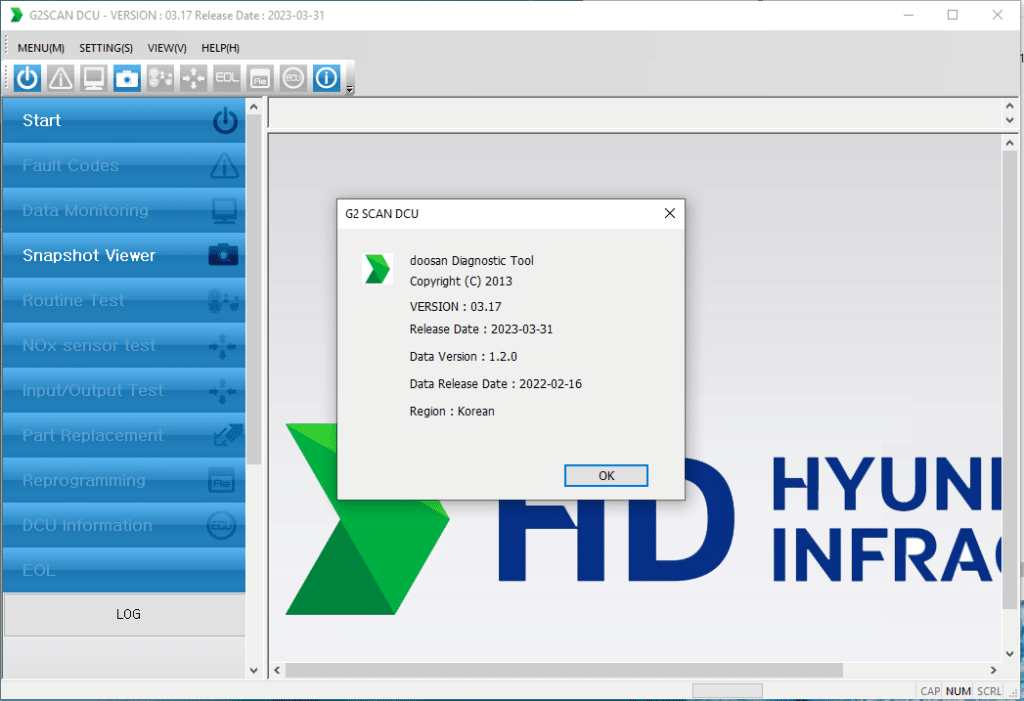Click the Routine Test toolbar icon

pos(160,78)
